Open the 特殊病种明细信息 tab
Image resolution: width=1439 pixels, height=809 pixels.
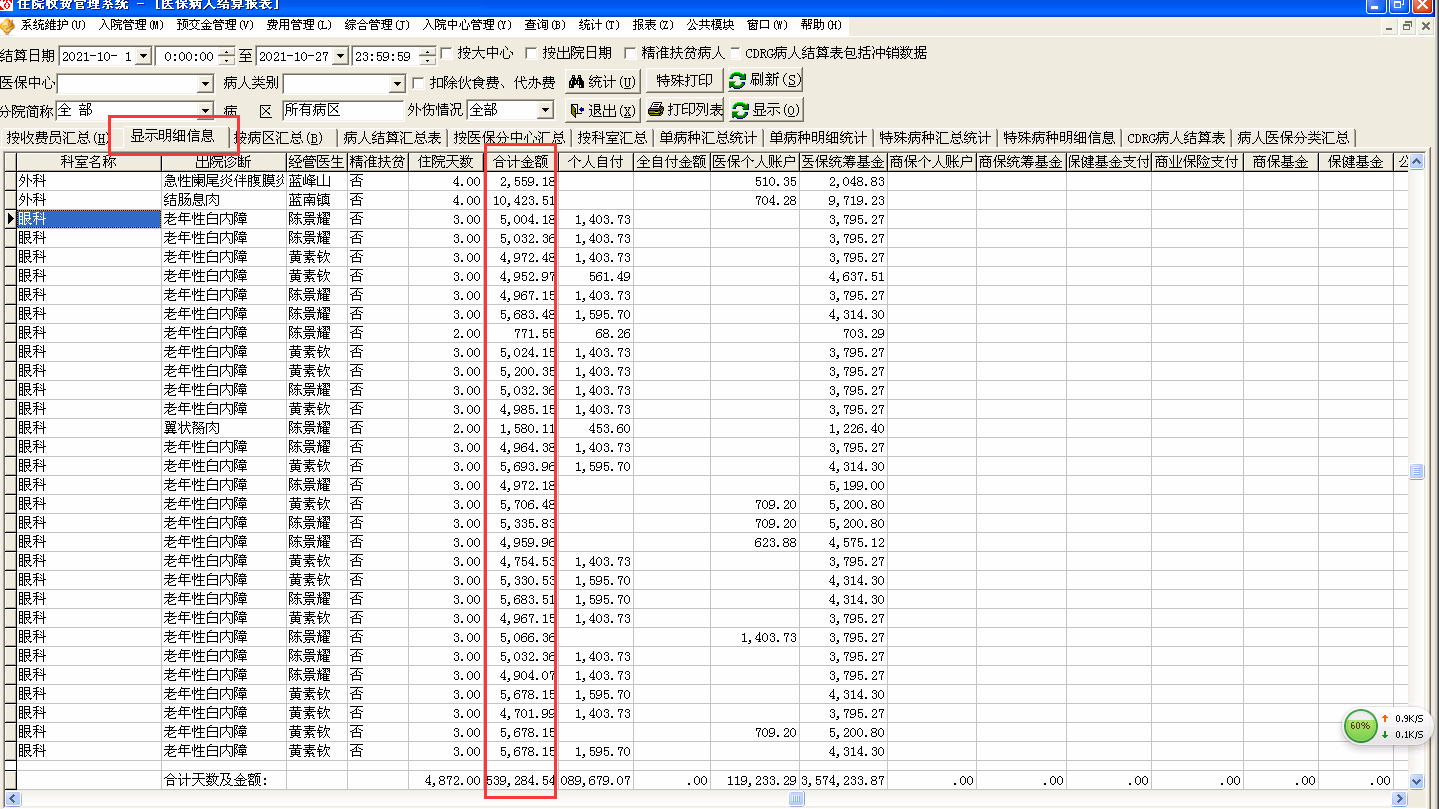[1059, 138]
